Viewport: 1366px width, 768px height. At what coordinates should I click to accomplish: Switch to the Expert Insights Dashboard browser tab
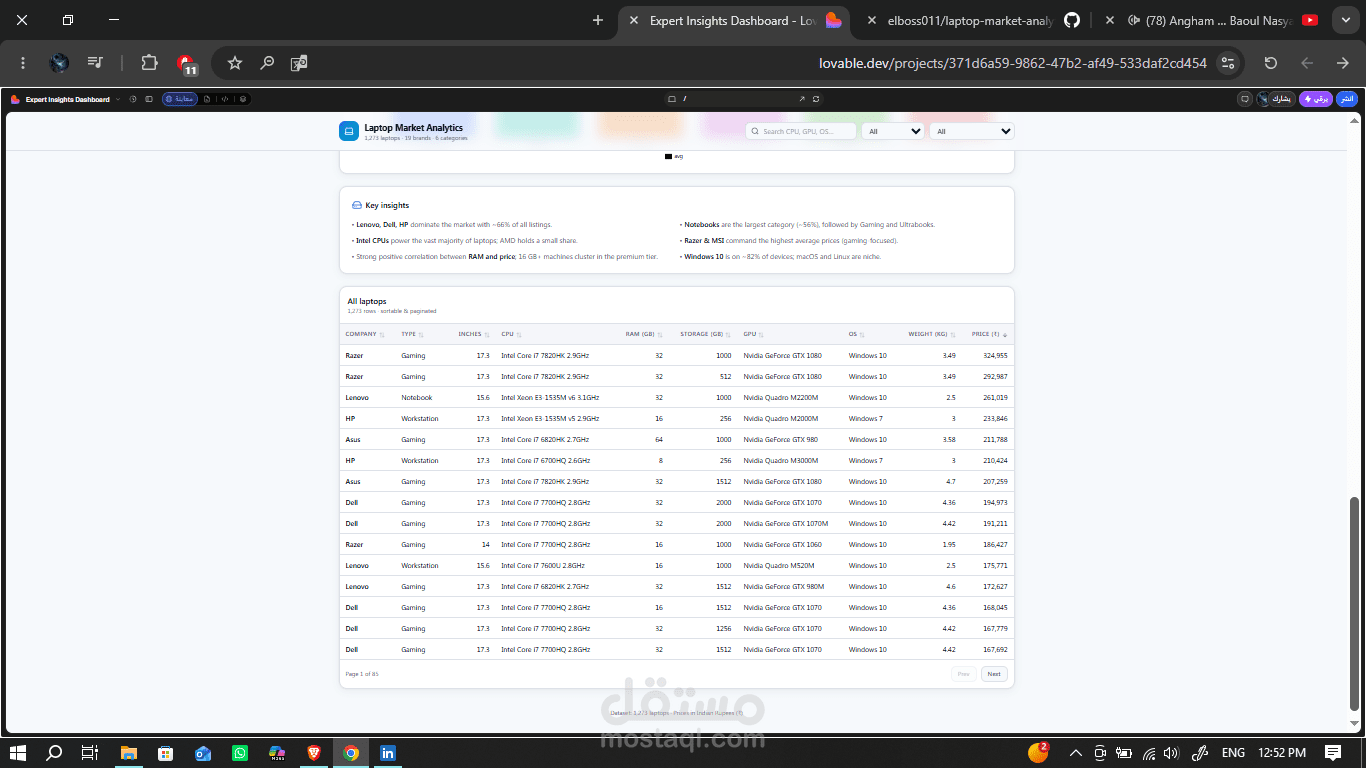point(734,20)
